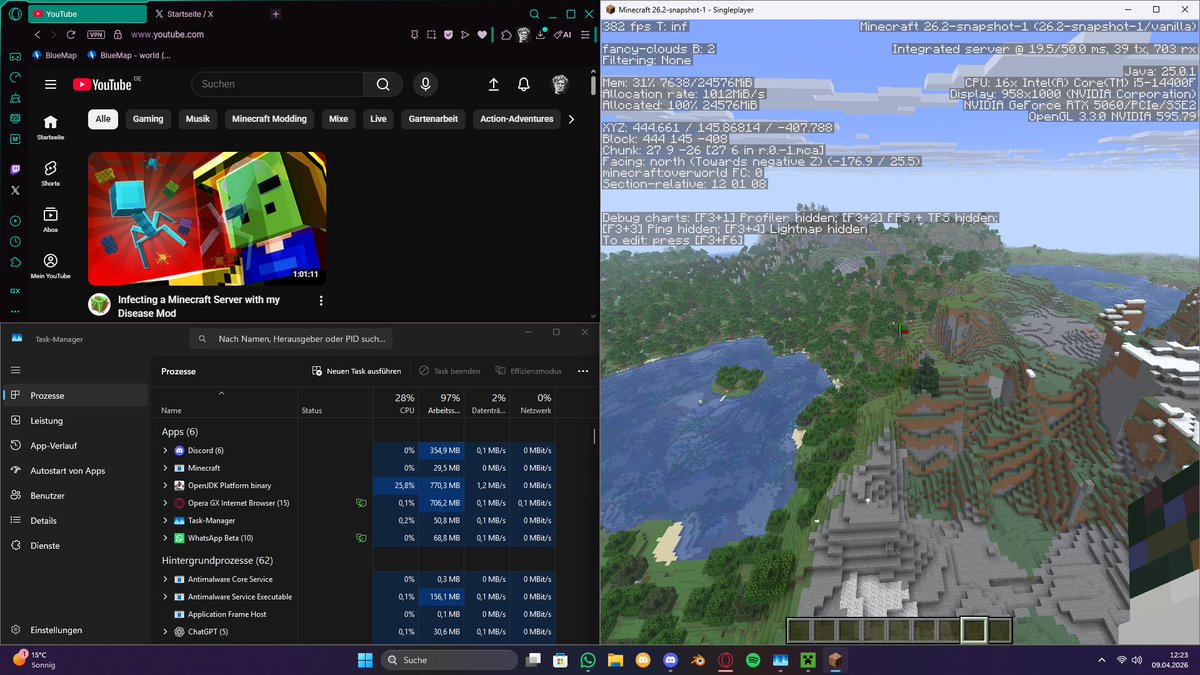The width and height of the screenshot is (1200, 675).
Task: Open Einstellungen in Task-Manager
Action: pos(75,630)
